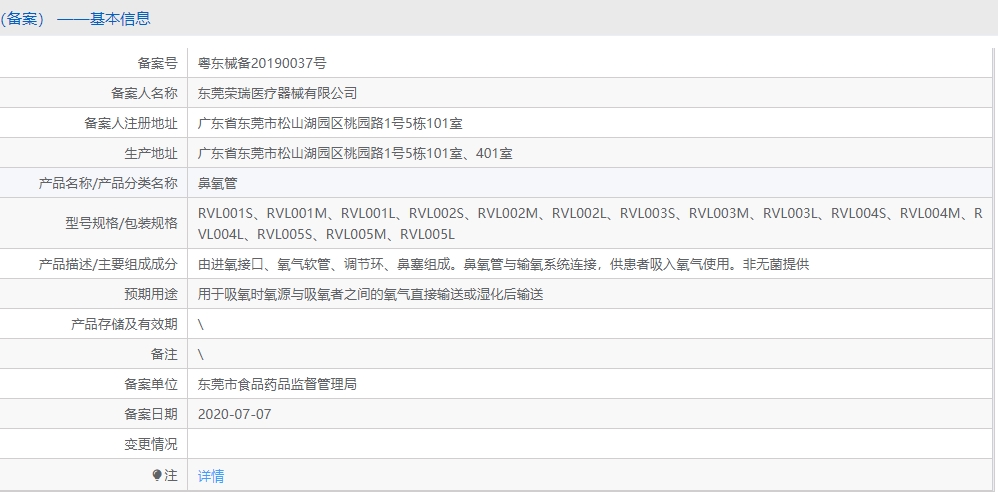The image size is (998, 498).
Task: Click the 产品名称/产品分类名称 label
Action: (x=108, y=183)
